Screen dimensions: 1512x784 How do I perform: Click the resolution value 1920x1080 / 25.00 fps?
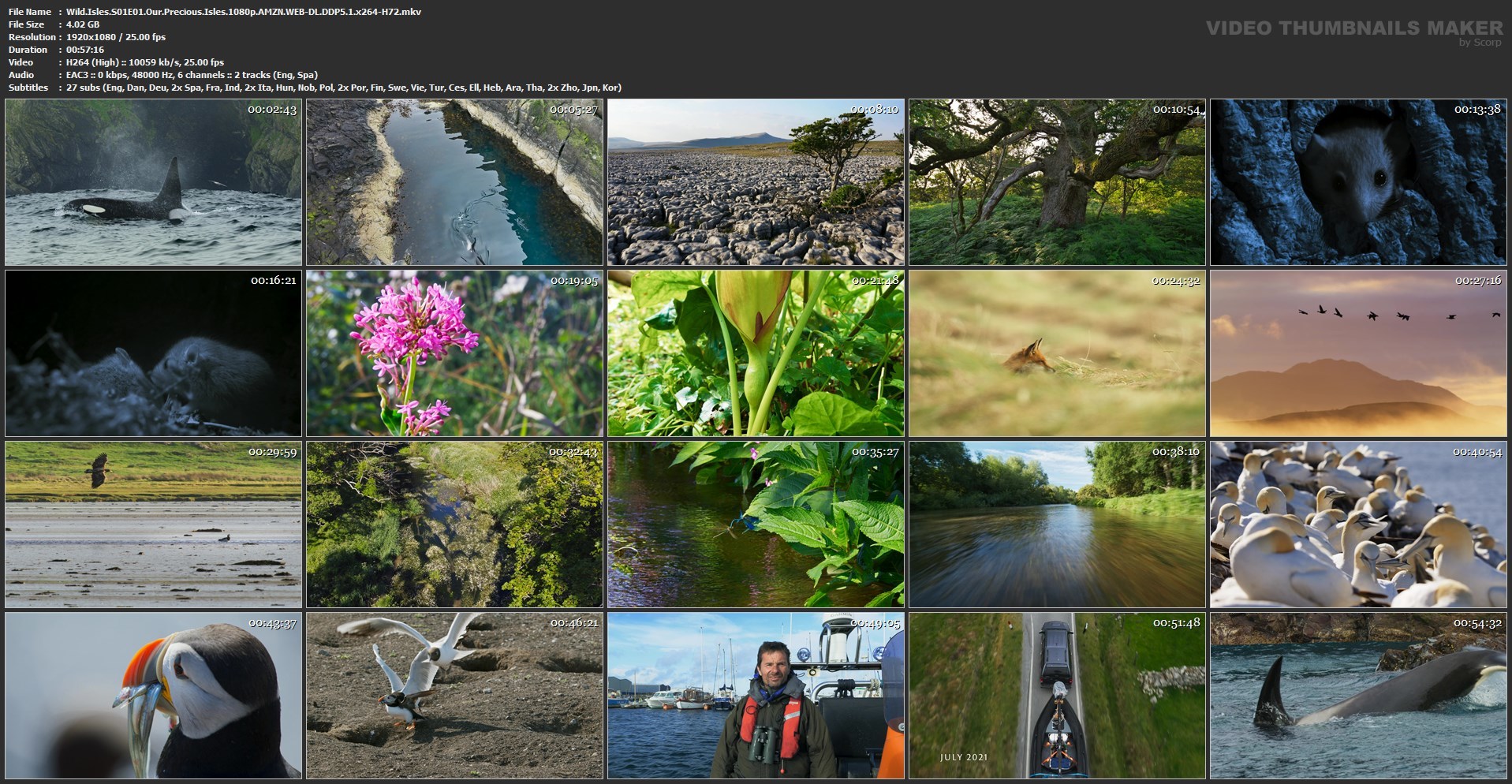[116, 37]
